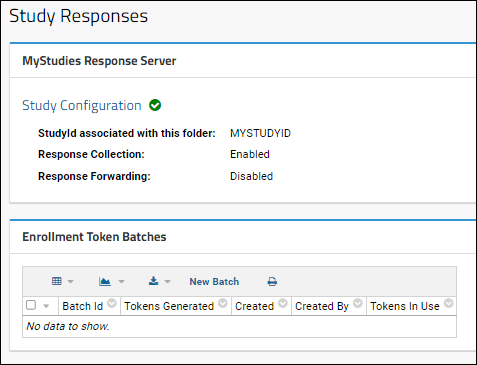Open the Tokens In Use column menu
Image resolution: width=477 pixels, height=365 pixels.
tap(449, 303)
